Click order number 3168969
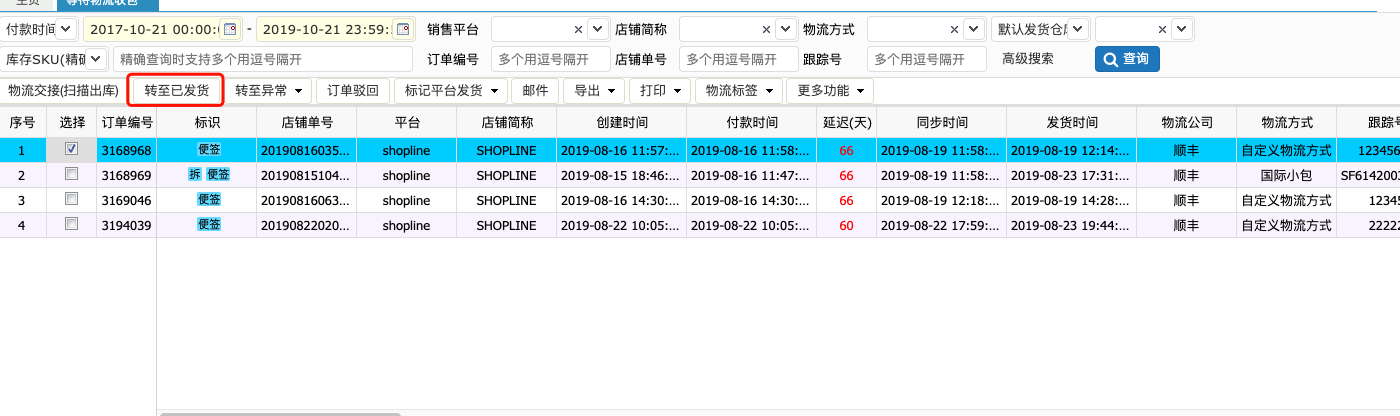 pyautogui.click(x=127, y=175)
